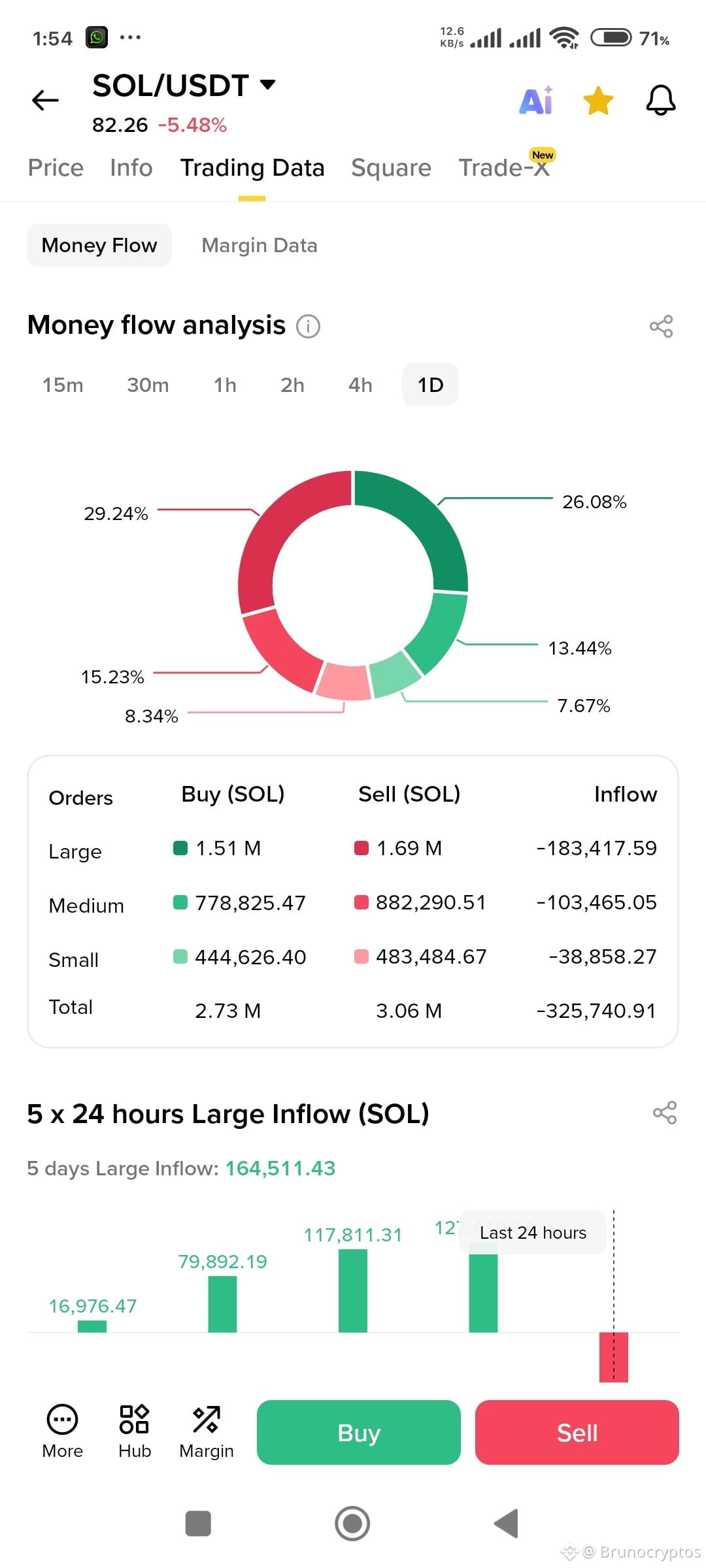Tap the back arrow icon
The height and width of the screenshot is (1568, 706).
pyautogui.click(x=45, y=101)
